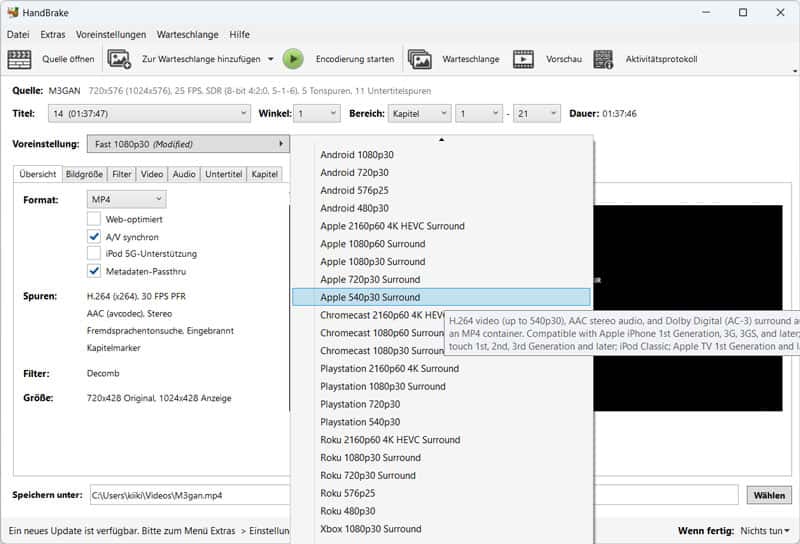Open the Extras menu
800x544 pixels.
[53, 34]
